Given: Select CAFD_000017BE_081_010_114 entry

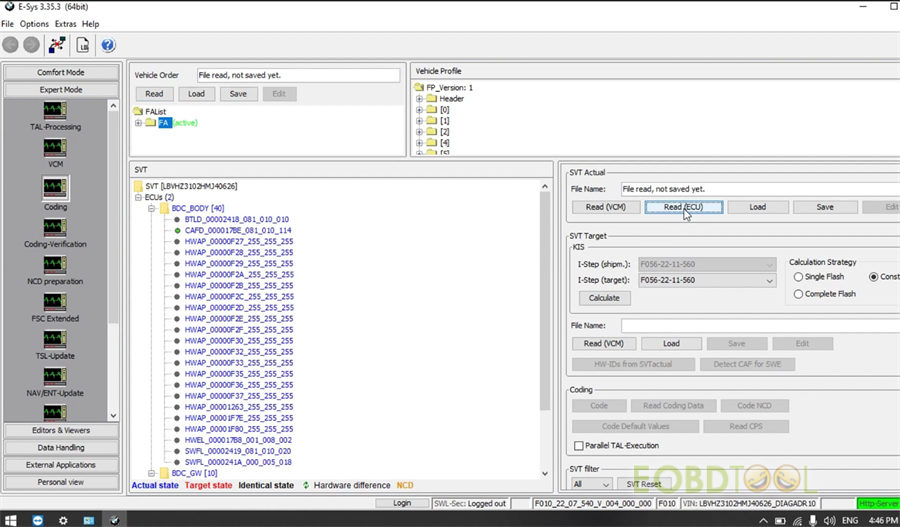Looking at the screenshot, I should pyautogui.click(x=238, y=230).
